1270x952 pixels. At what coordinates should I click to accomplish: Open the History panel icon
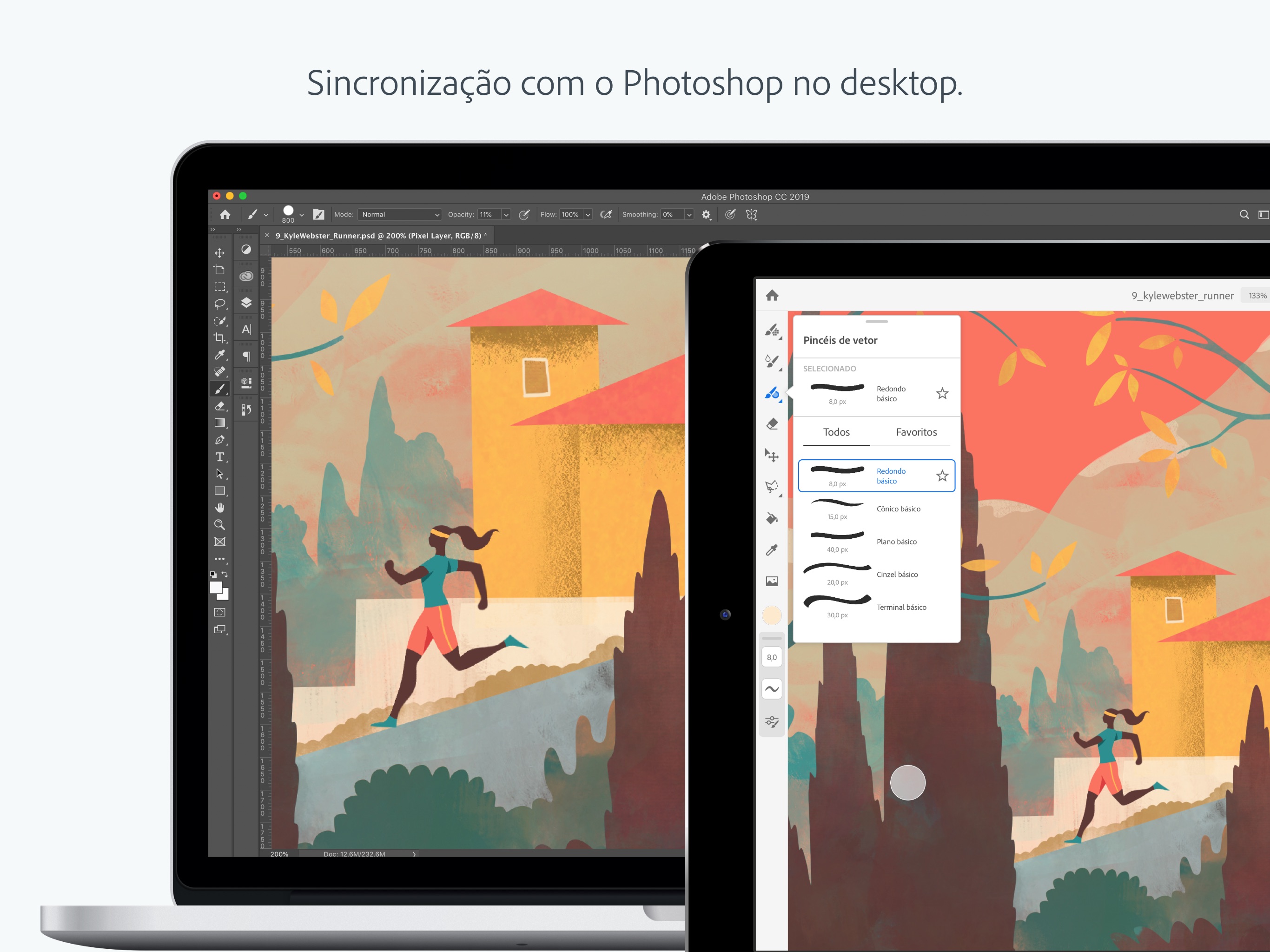click(246, 410)
